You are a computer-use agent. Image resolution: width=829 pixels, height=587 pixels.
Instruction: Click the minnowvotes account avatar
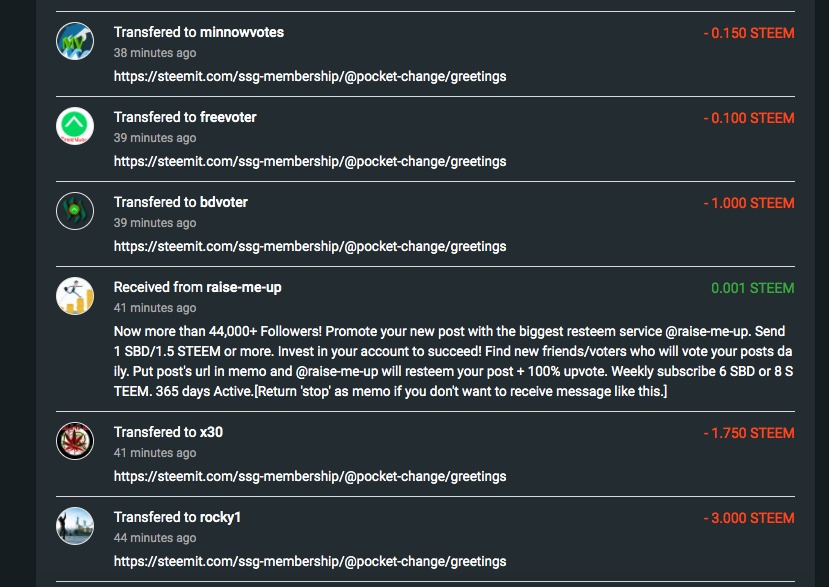pyautogui.click(x=74, y=41)
